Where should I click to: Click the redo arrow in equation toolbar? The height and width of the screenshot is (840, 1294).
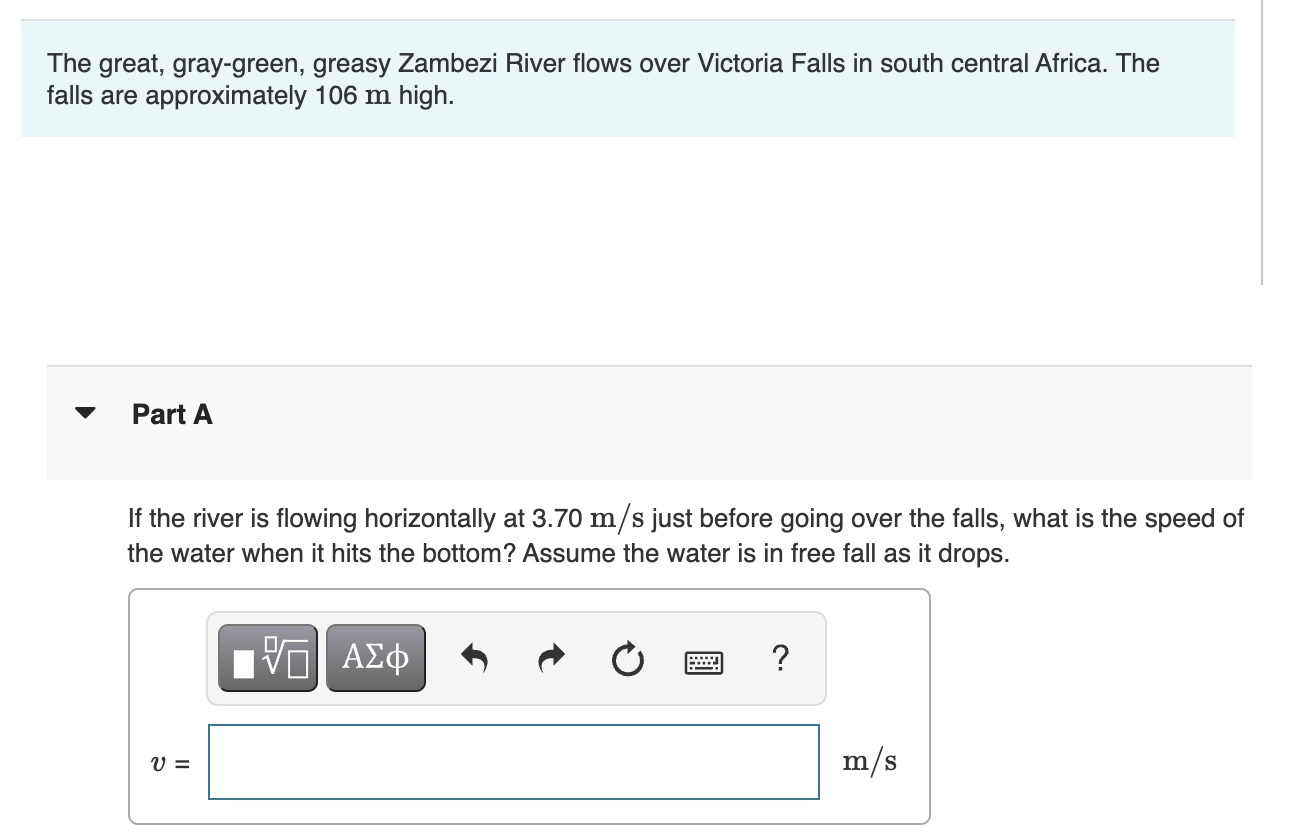pyautogui.click(x=551, y=657)
